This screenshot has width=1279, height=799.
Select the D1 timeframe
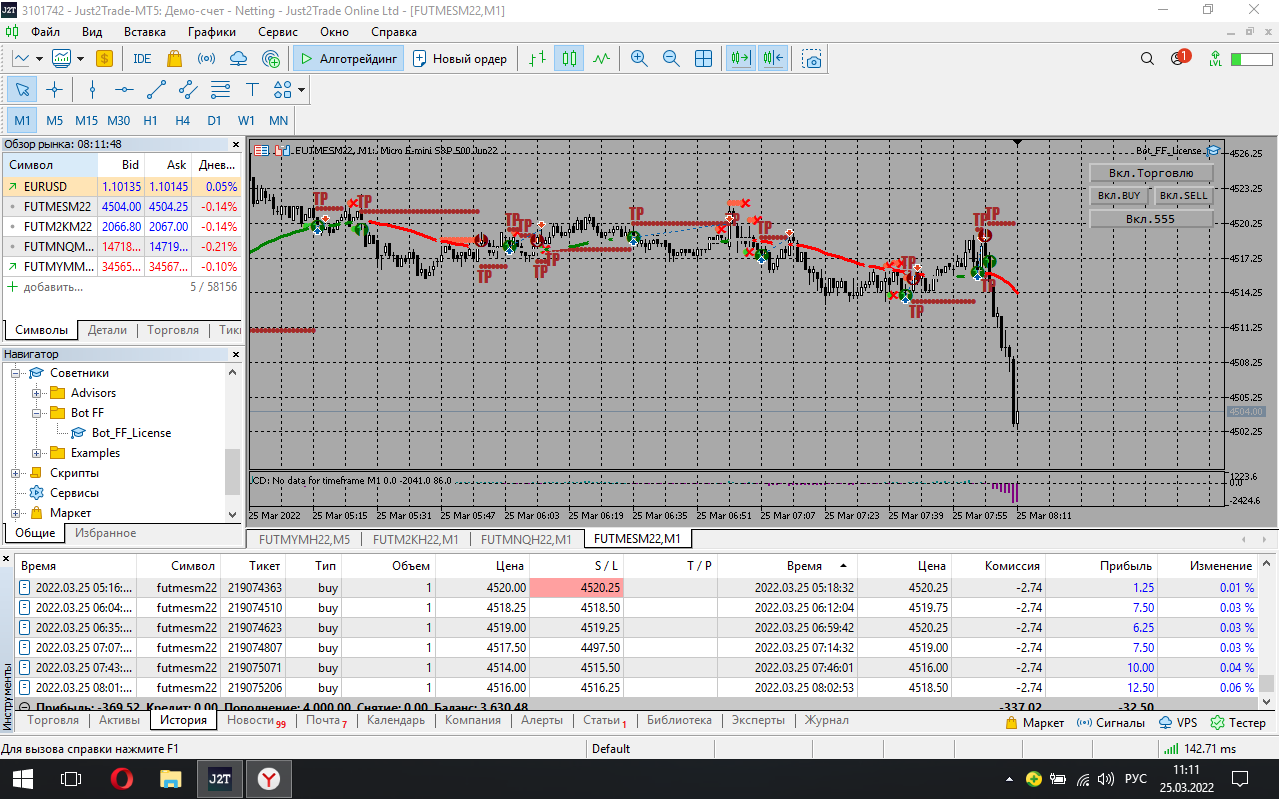[x=214, y=120]
